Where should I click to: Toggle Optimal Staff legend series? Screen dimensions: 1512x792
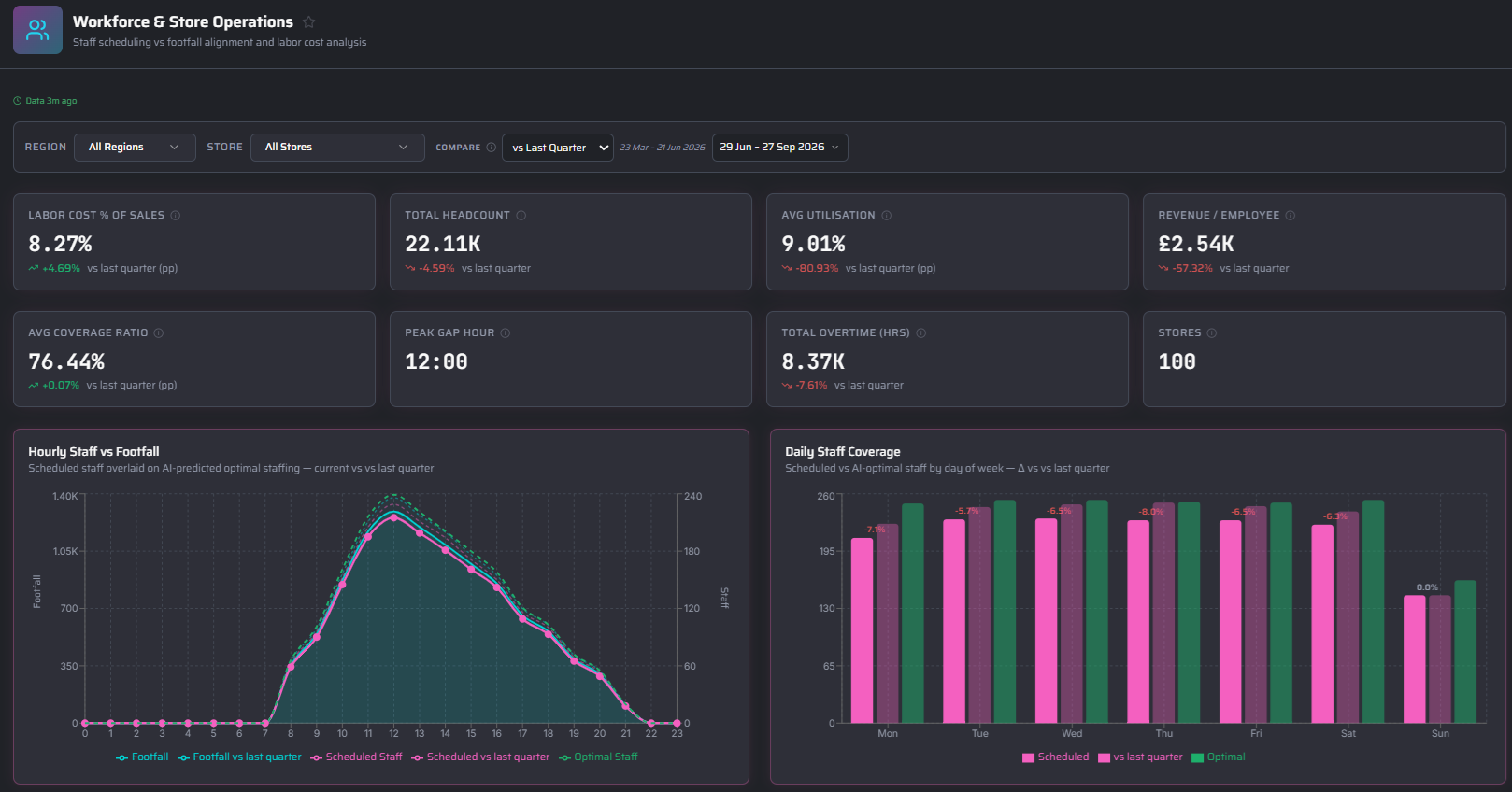598,757
